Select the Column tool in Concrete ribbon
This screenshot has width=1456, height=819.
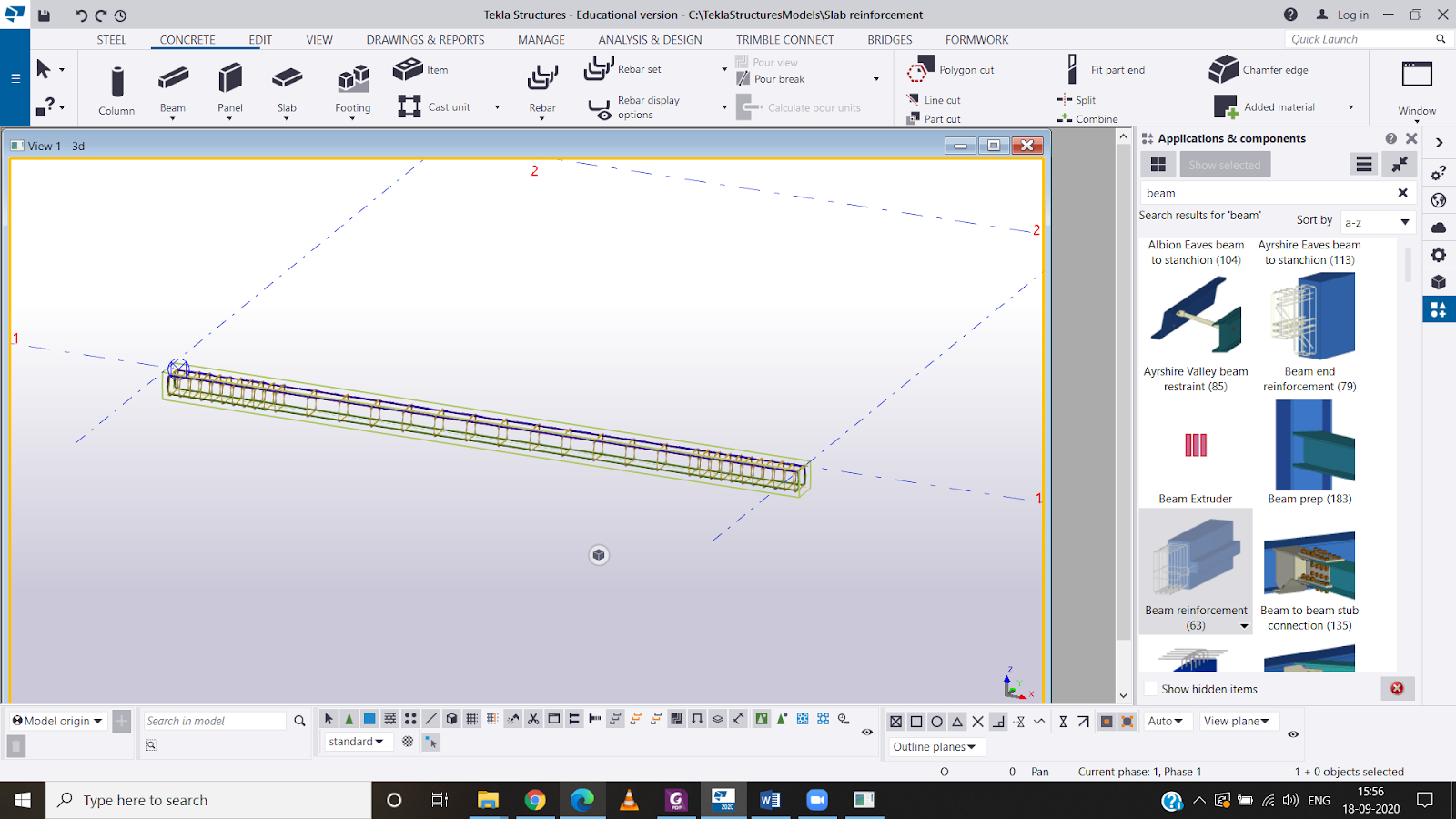(116, 83)
